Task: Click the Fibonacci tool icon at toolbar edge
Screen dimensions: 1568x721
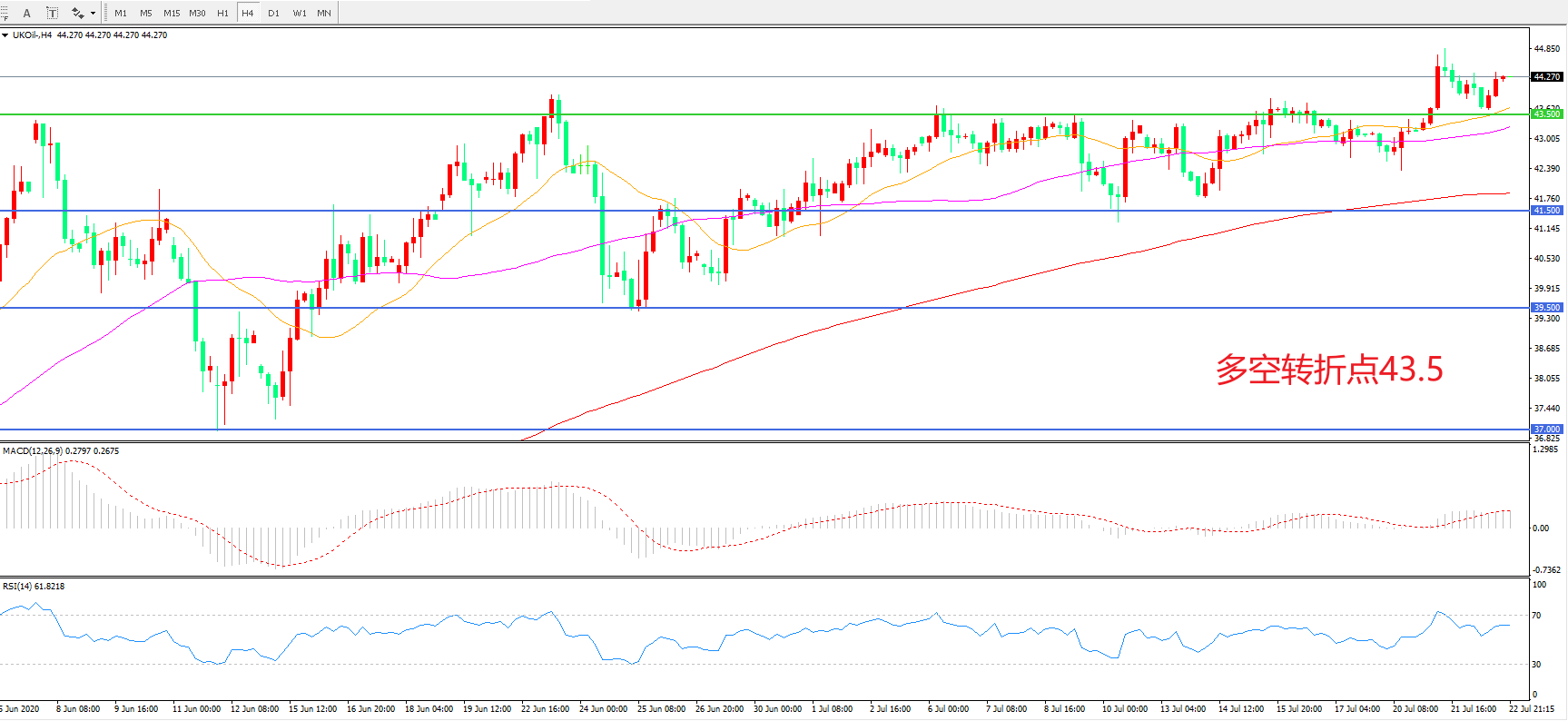Action: coord(4,13)
